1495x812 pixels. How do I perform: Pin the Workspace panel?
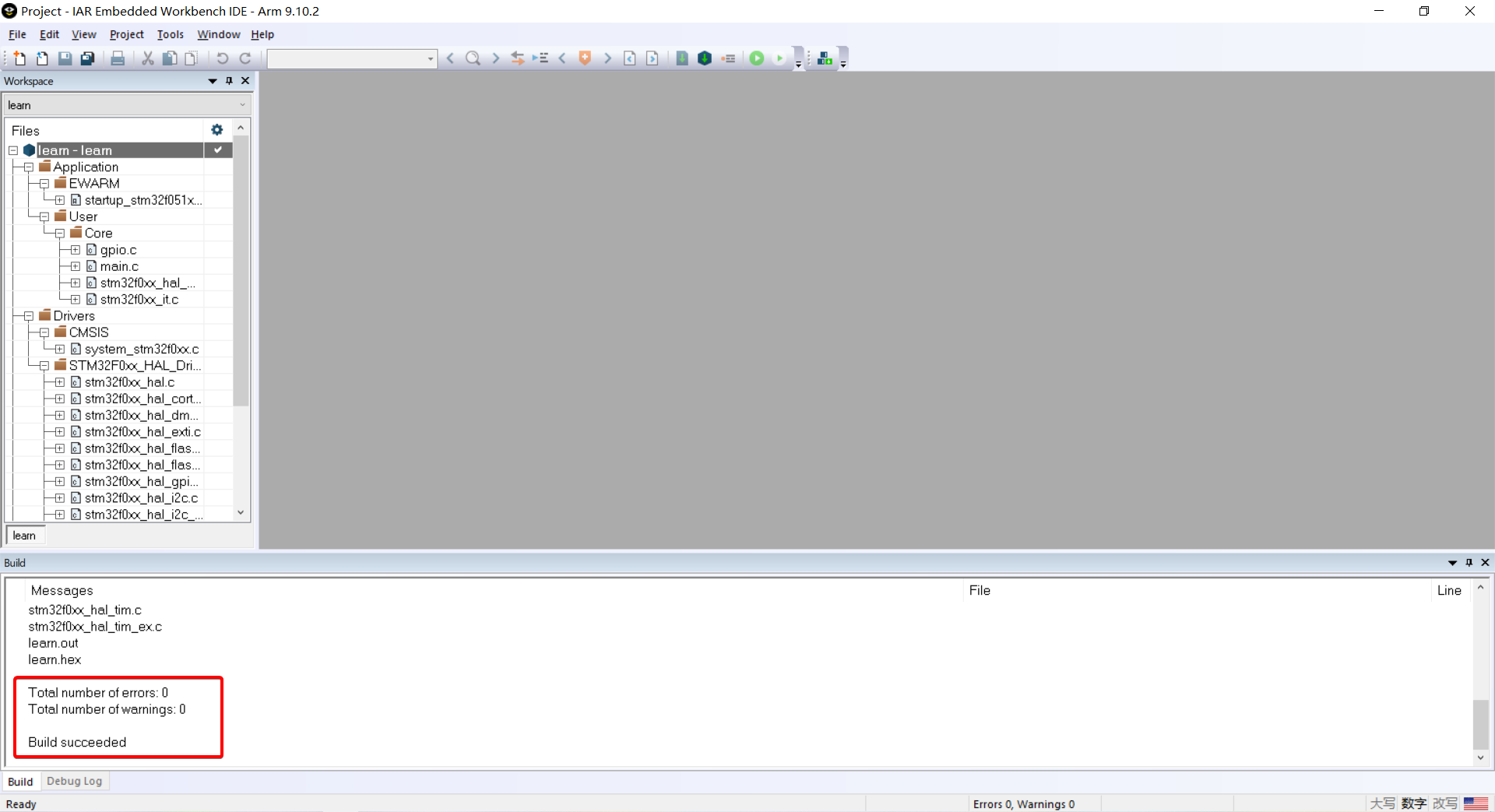tap(229, 81)
